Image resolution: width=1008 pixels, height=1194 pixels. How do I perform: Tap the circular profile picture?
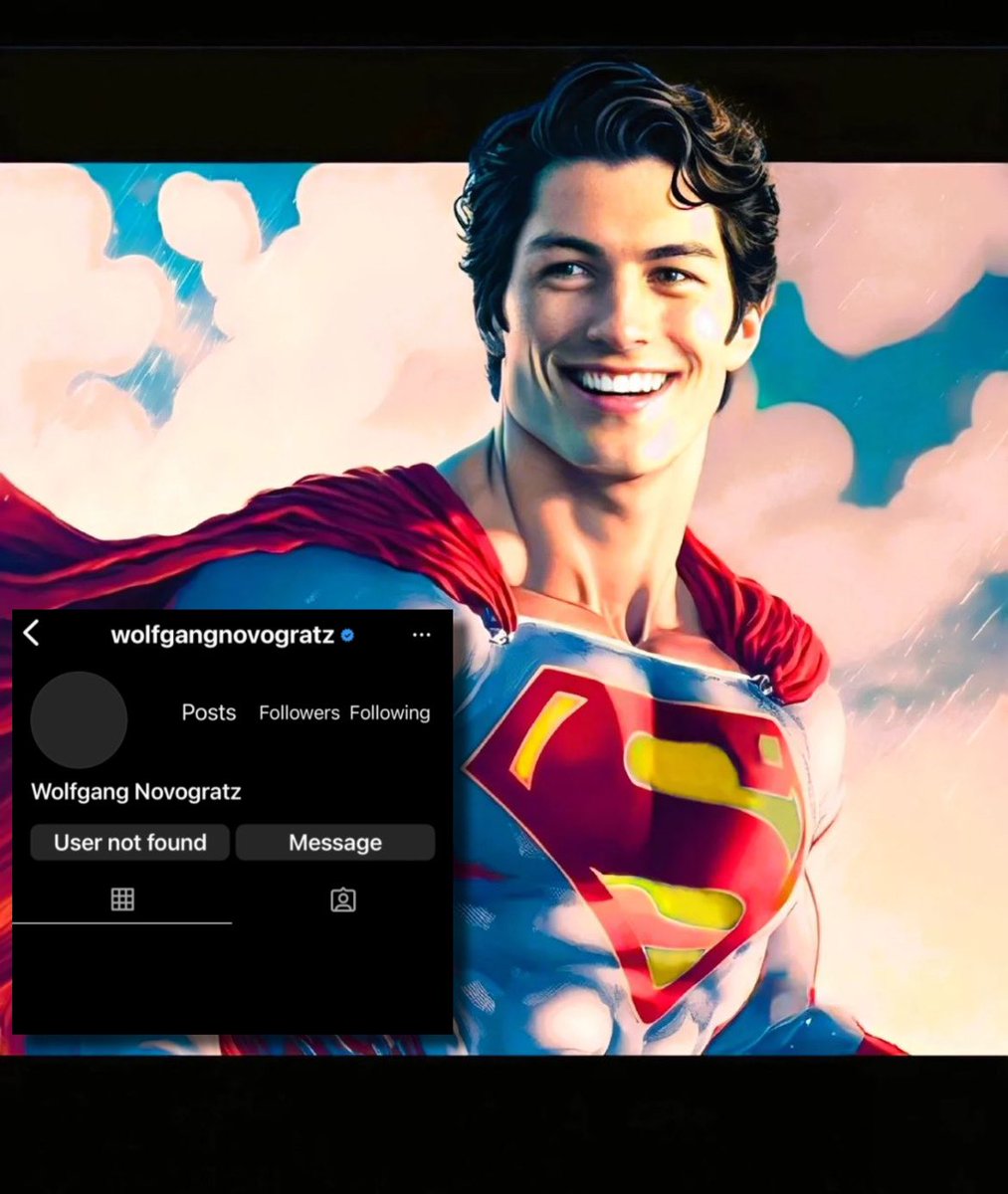tap(79, 719)
